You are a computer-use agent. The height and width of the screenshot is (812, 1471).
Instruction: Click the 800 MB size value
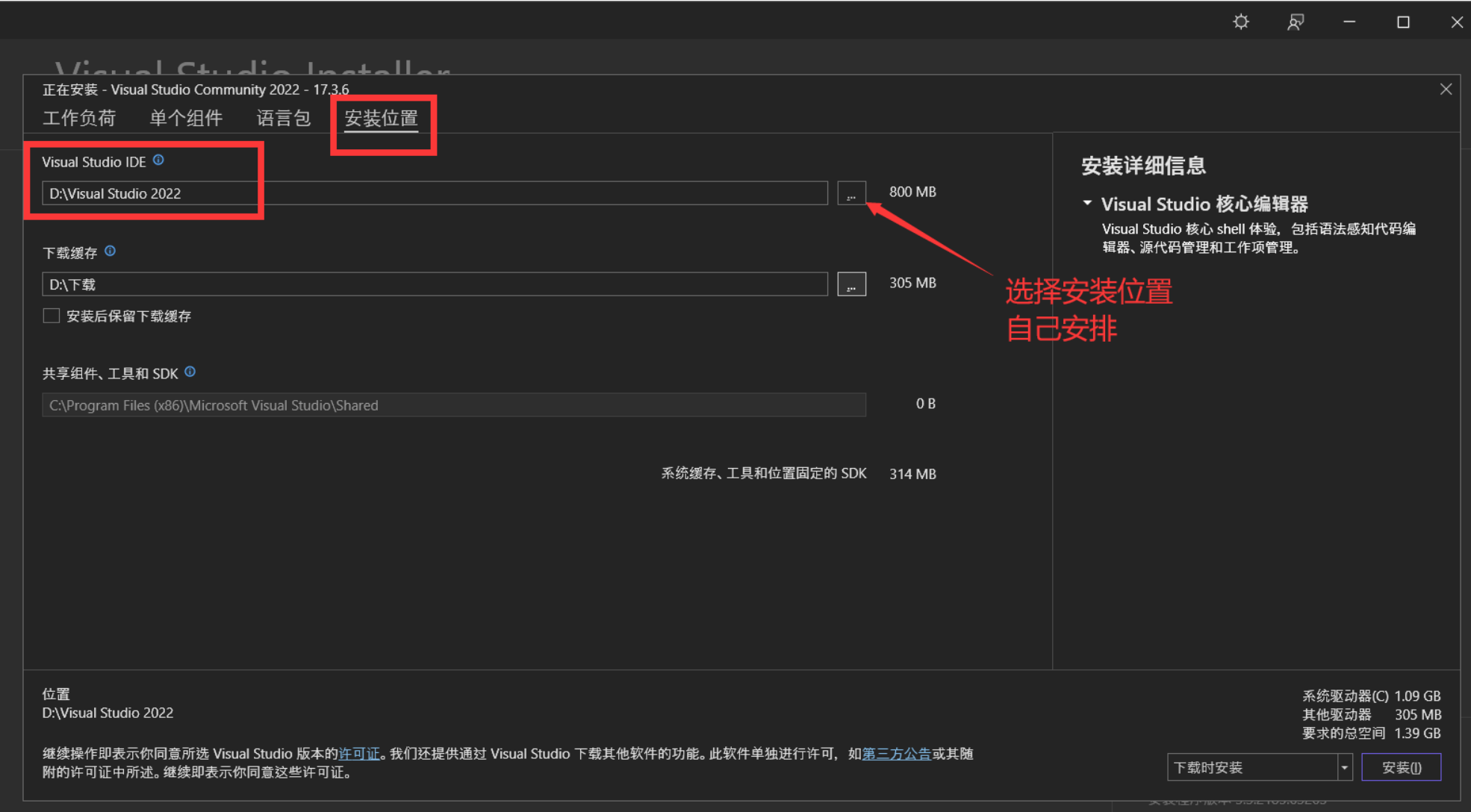[912, 192]
